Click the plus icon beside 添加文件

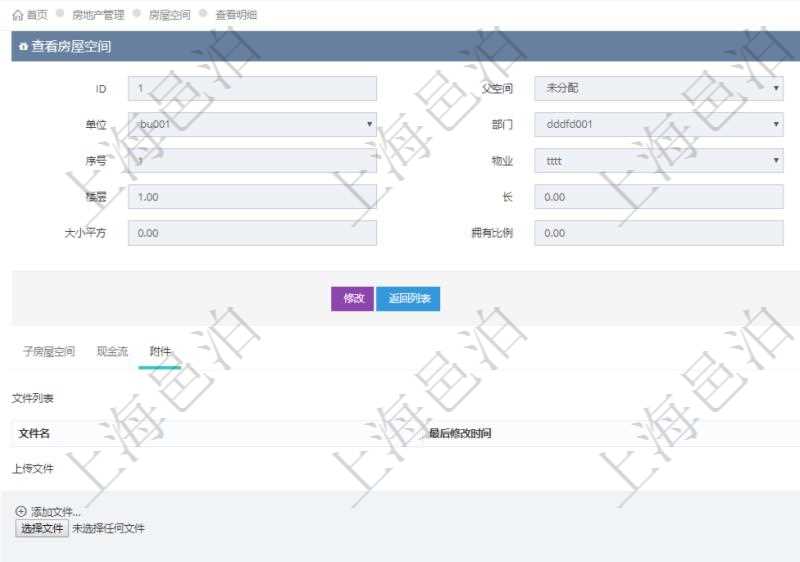[x=21, y=512]
